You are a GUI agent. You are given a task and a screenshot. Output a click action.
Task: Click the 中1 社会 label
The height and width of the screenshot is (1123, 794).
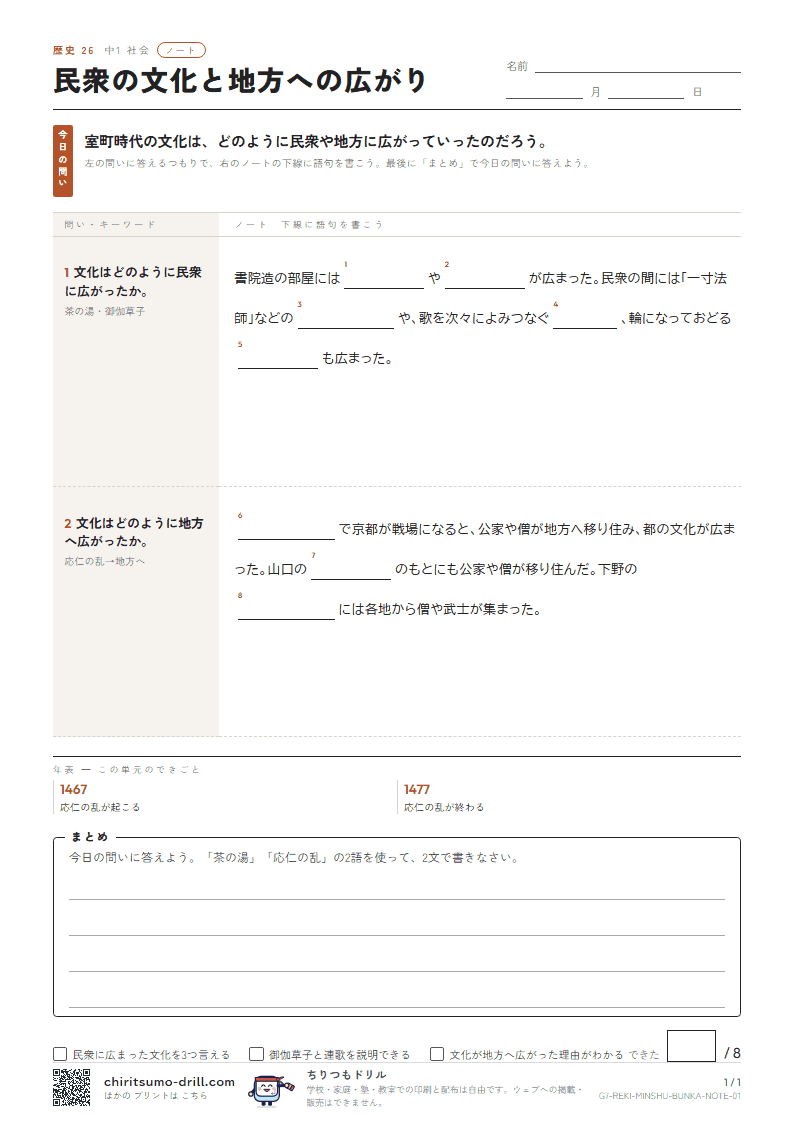pos(127,50)
